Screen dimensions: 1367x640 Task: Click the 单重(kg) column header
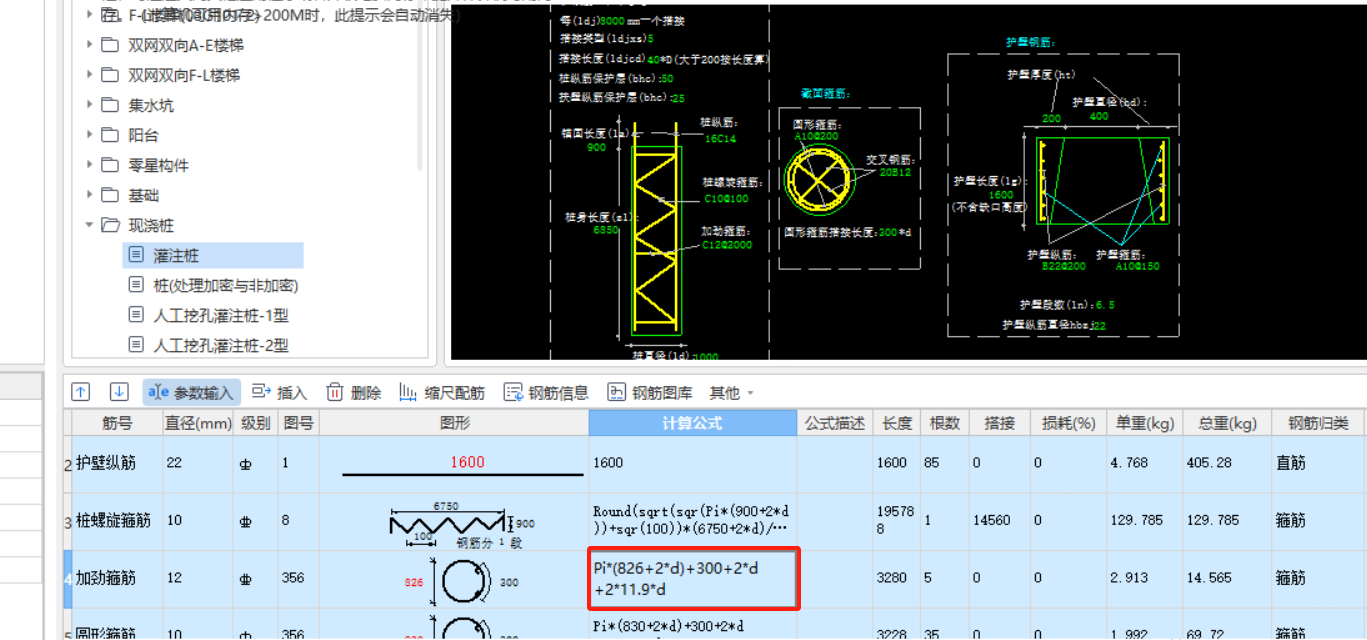point(1144,423)
